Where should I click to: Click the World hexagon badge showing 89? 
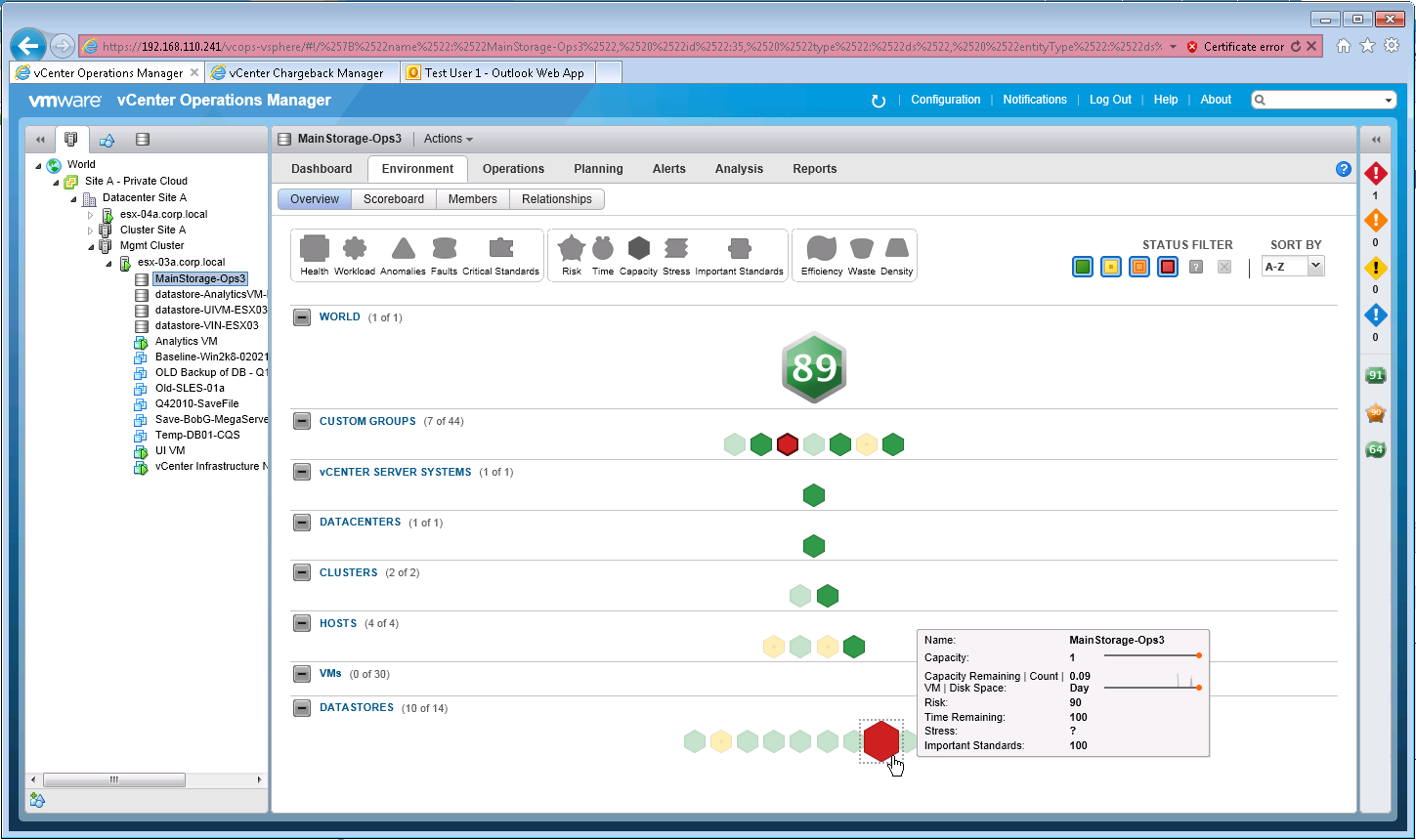[x=814, y=368]
